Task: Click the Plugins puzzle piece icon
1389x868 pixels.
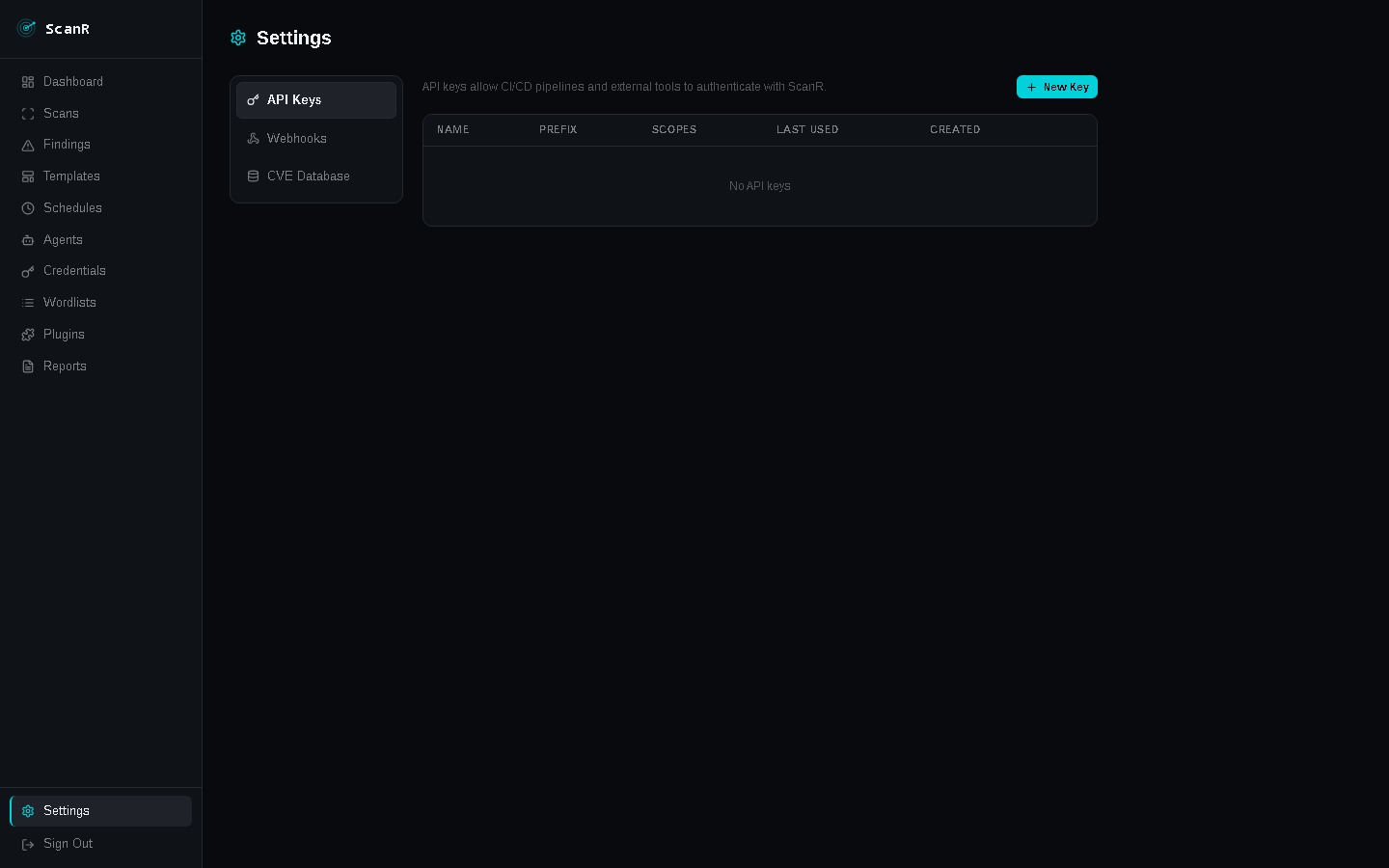Action: tap(28, 335)
